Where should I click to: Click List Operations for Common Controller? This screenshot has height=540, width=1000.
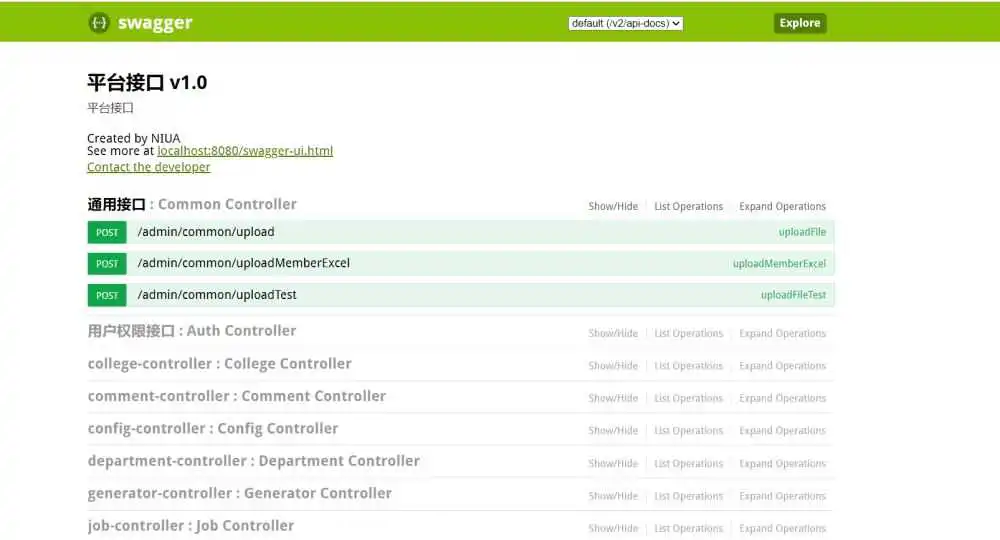point(689,207)
